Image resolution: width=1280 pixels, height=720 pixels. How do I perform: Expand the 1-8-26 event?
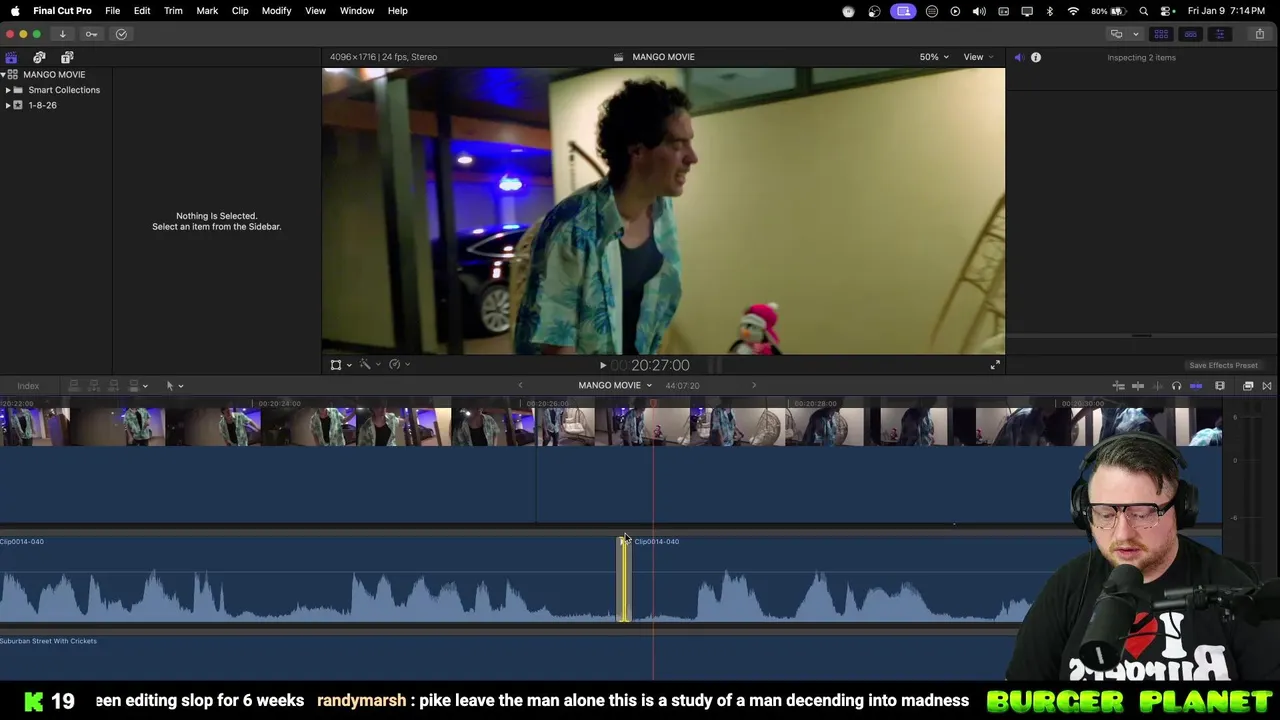click(x=8, y=105)
